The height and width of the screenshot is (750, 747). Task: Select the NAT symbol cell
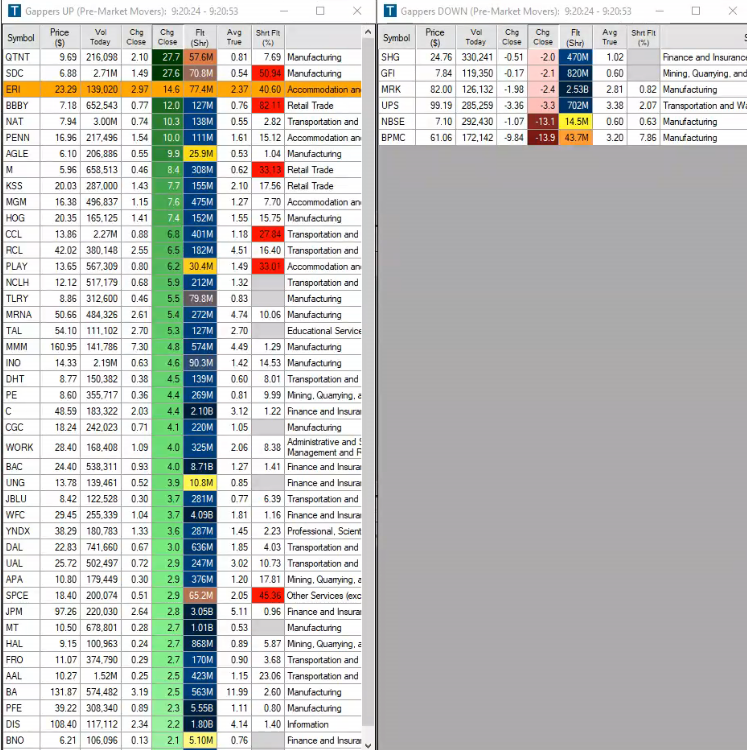pyautogui.click(x=21, y=121)
